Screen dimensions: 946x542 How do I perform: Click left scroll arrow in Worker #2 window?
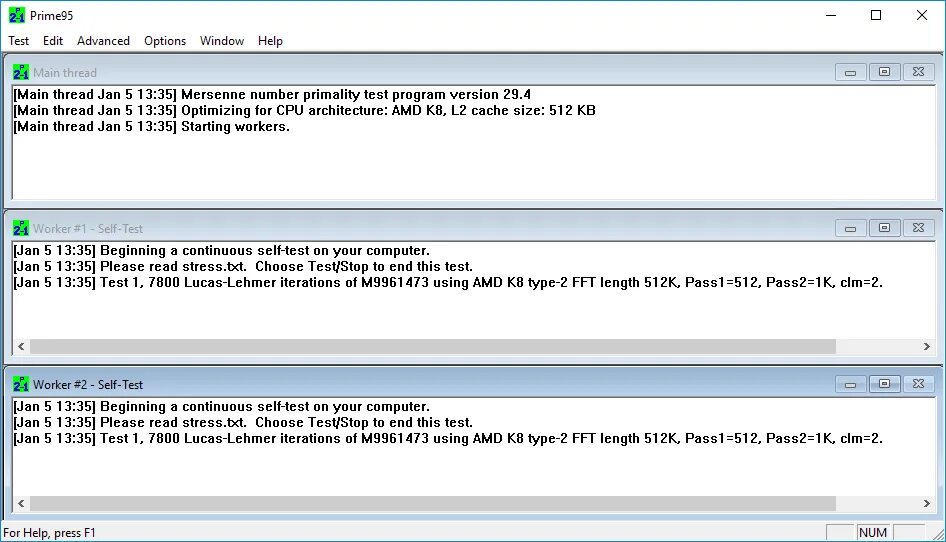coord(21,503)
